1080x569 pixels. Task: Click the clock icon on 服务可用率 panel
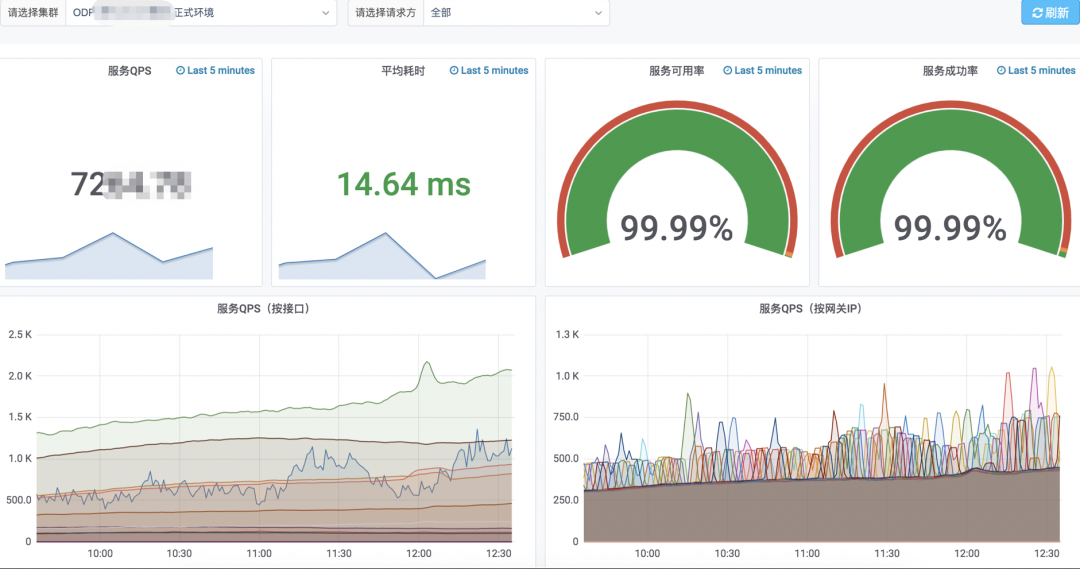pos(727,70)
